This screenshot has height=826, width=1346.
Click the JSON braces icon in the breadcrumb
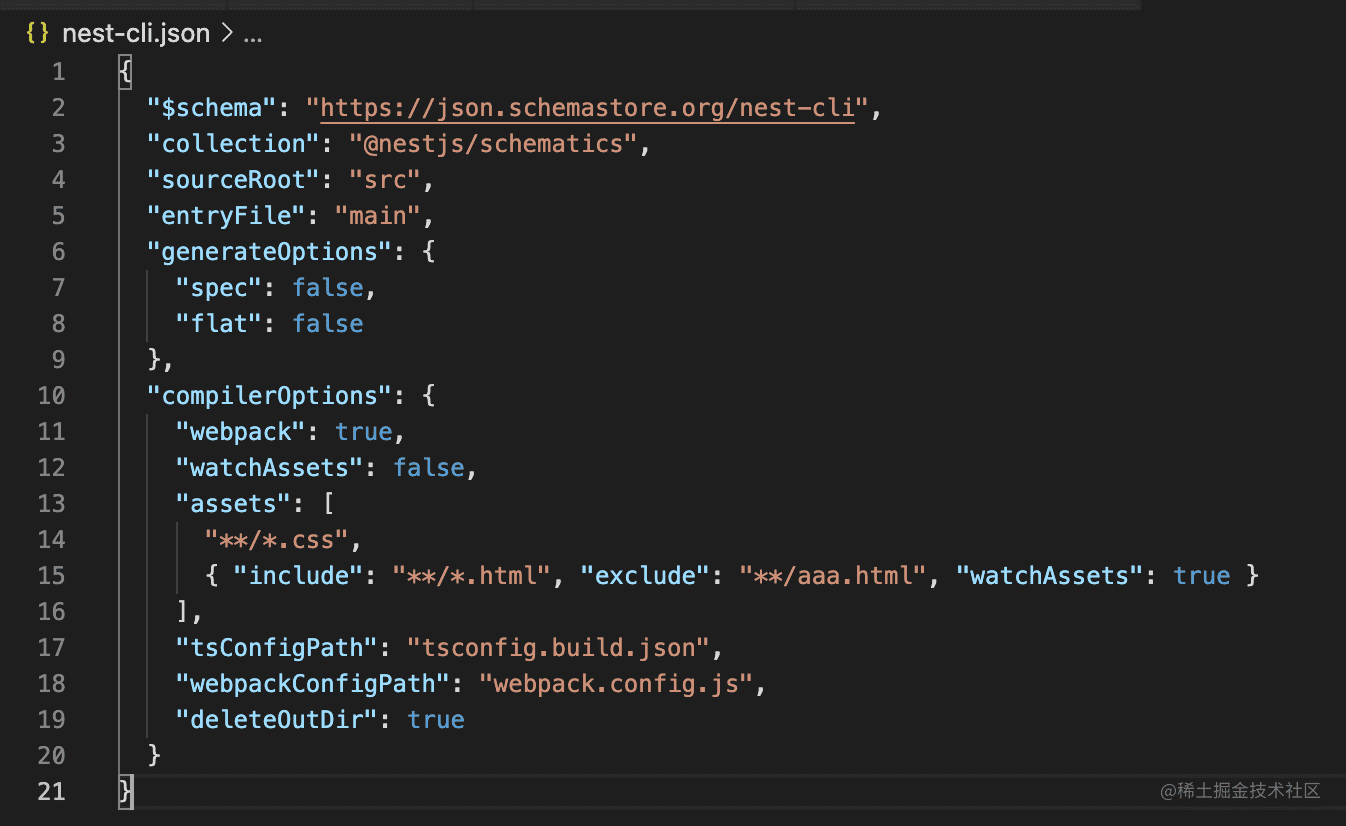pos(37,33)
